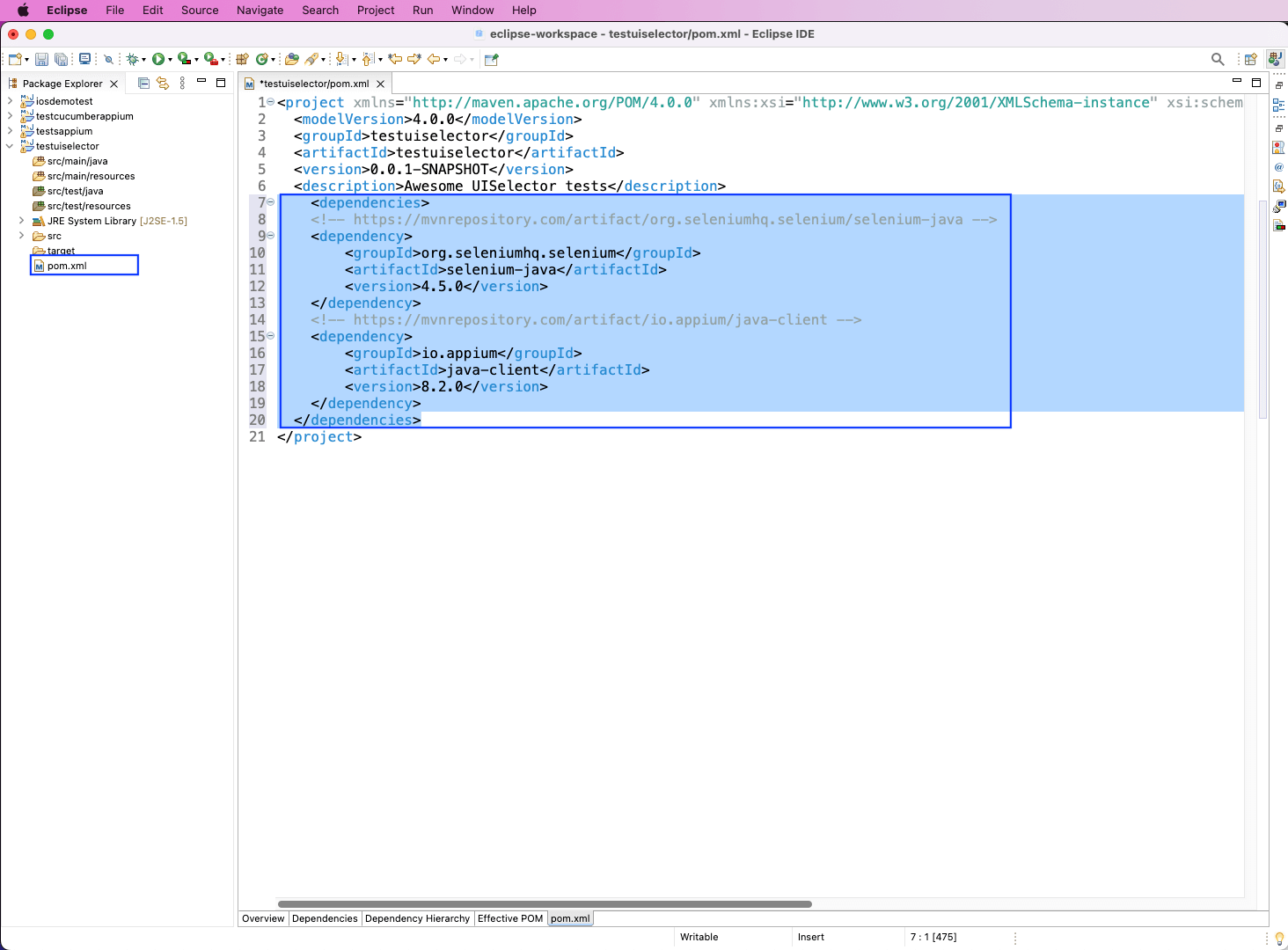Screen dimensions: 1288x950
Task: Open the Javadoc view via the @ icon
Action: [x=1280, y=166]
